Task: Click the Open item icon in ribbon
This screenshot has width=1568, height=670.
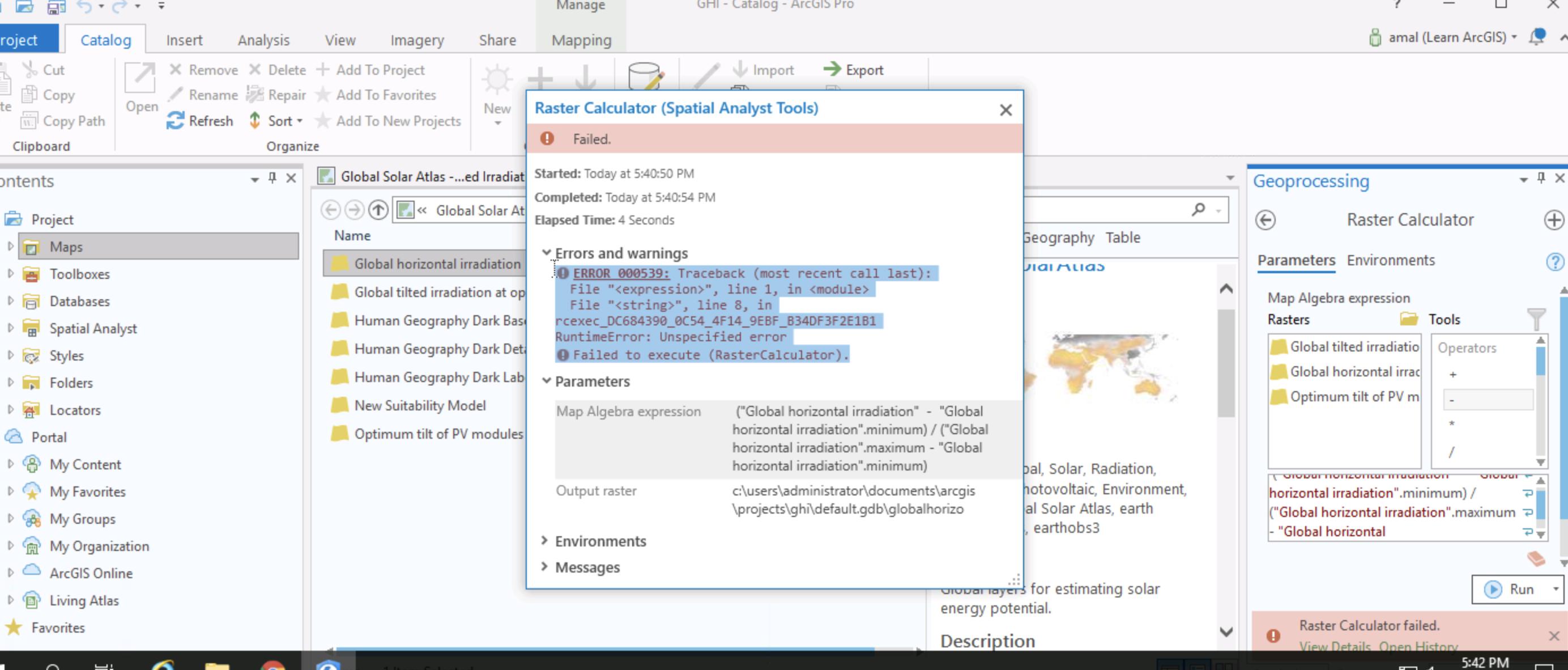Action: (140, 79)
